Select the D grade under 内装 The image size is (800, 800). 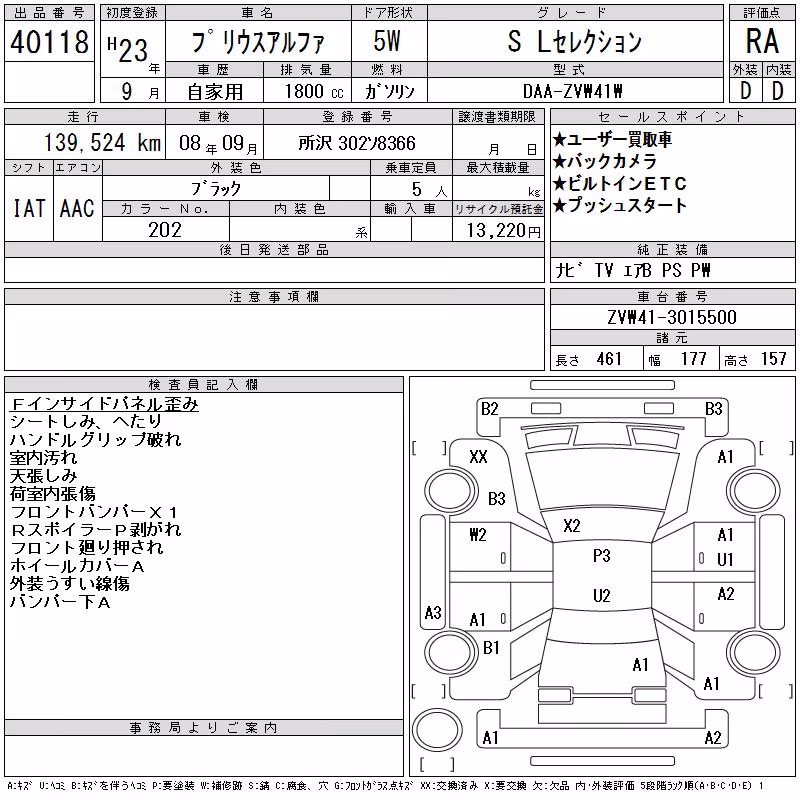coord(778,91)
